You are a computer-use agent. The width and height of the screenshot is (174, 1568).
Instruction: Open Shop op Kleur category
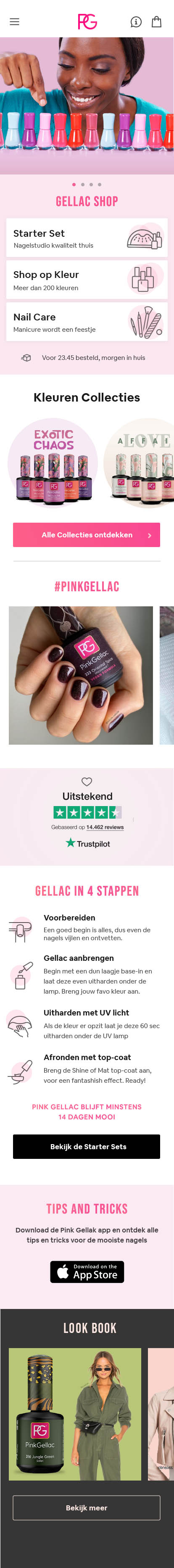point(87,280)
